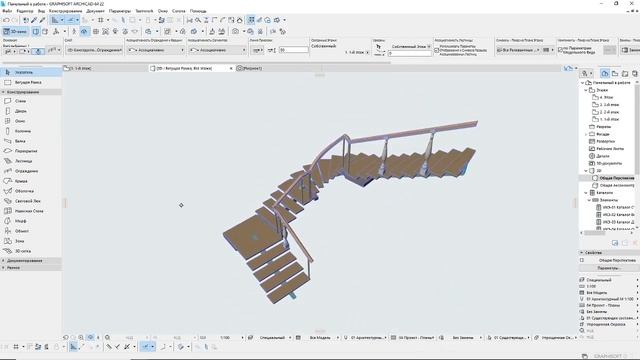This screenshot has height=360, width=640.
Task: Select the Roof (Крыша) tool
Action: point(31,181)
